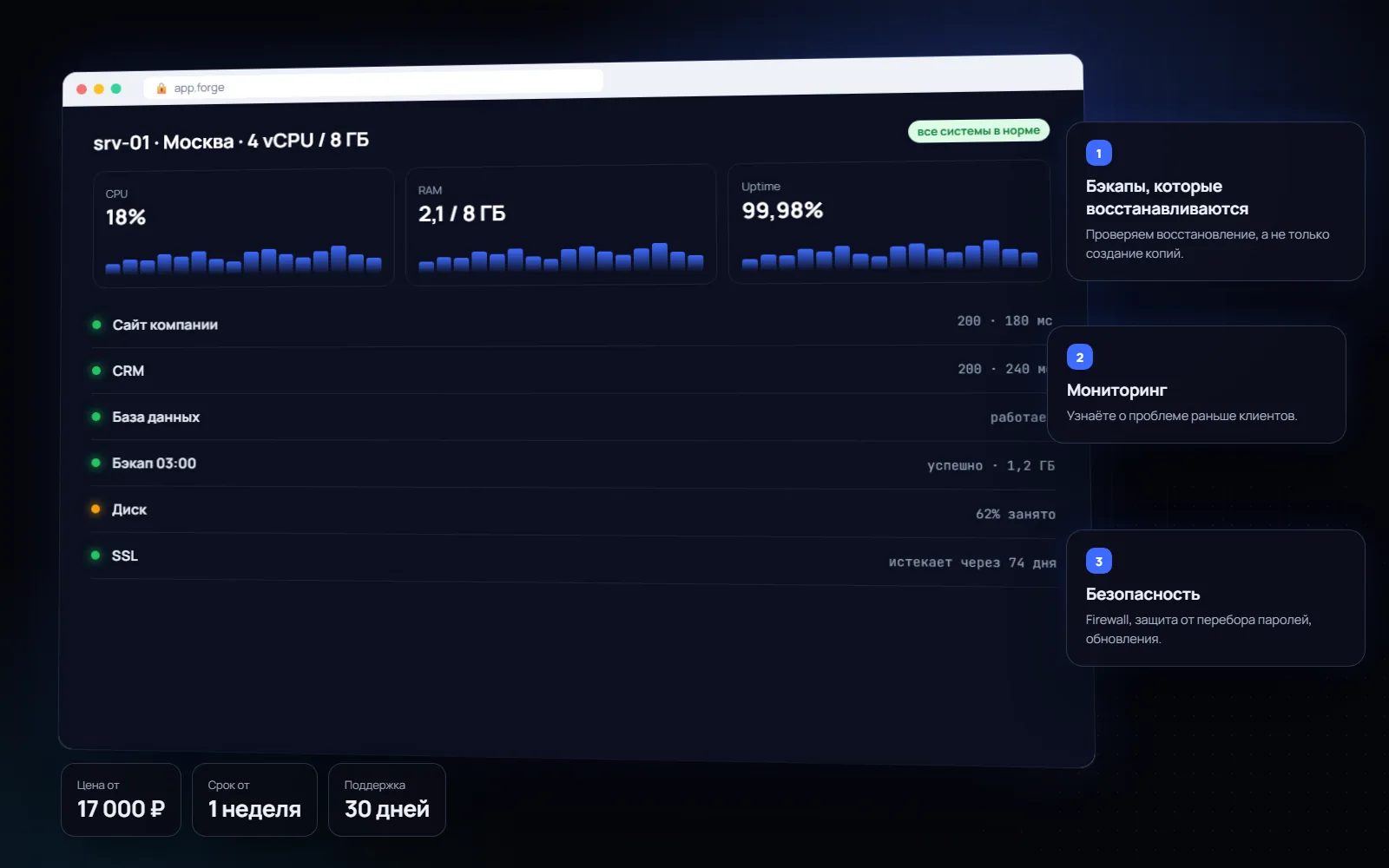Image resolution: width=1389 pixels, height=868 pixels.
Task: Click the Мониторинг feature card heading
Action: (1116, 391)
